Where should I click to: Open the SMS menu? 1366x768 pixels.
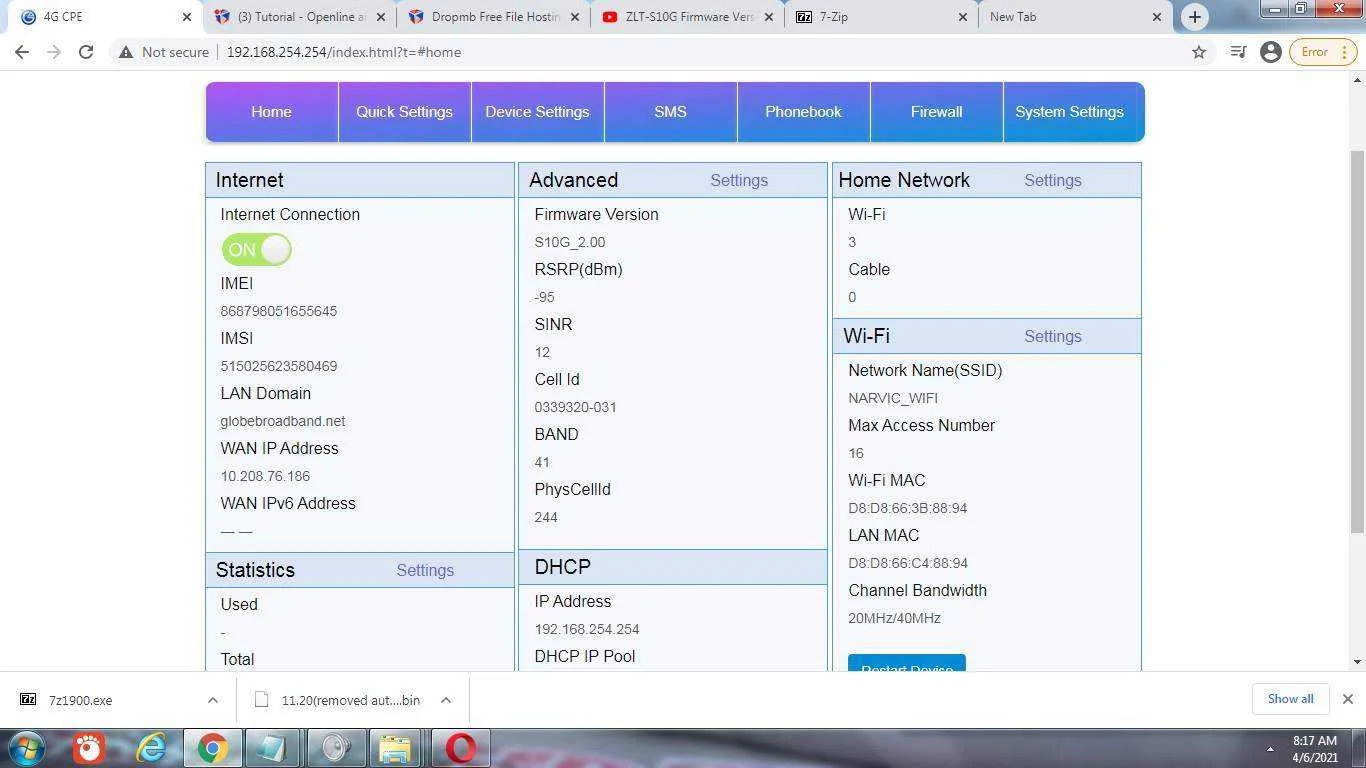click(670, 112)
